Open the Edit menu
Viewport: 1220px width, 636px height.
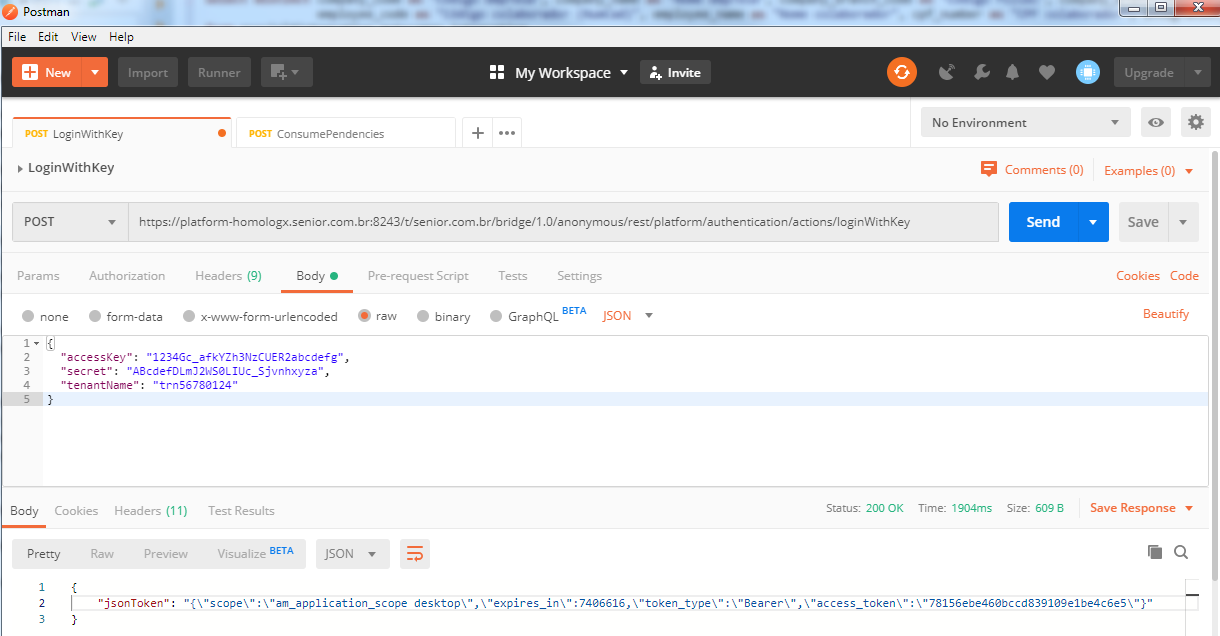click(x=48, y=36)
